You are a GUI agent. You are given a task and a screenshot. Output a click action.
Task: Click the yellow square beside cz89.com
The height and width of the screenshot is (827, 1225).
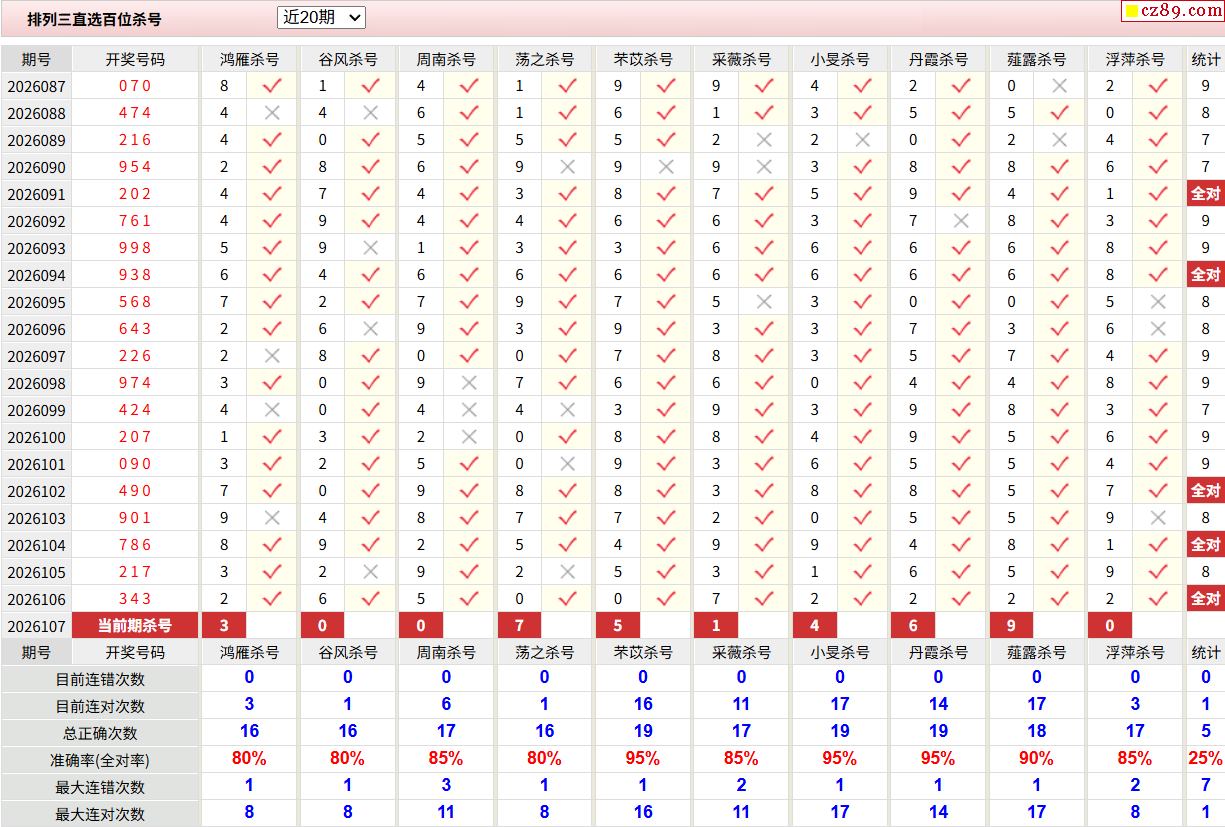[x=1131, y=12]
